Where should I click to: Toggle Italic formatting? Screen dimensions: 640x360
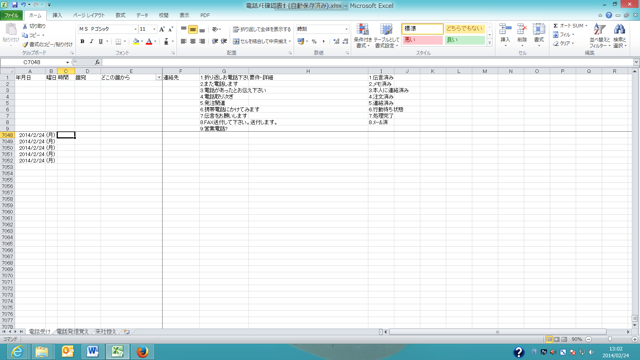pyautogui.click(x=91, y=42)
